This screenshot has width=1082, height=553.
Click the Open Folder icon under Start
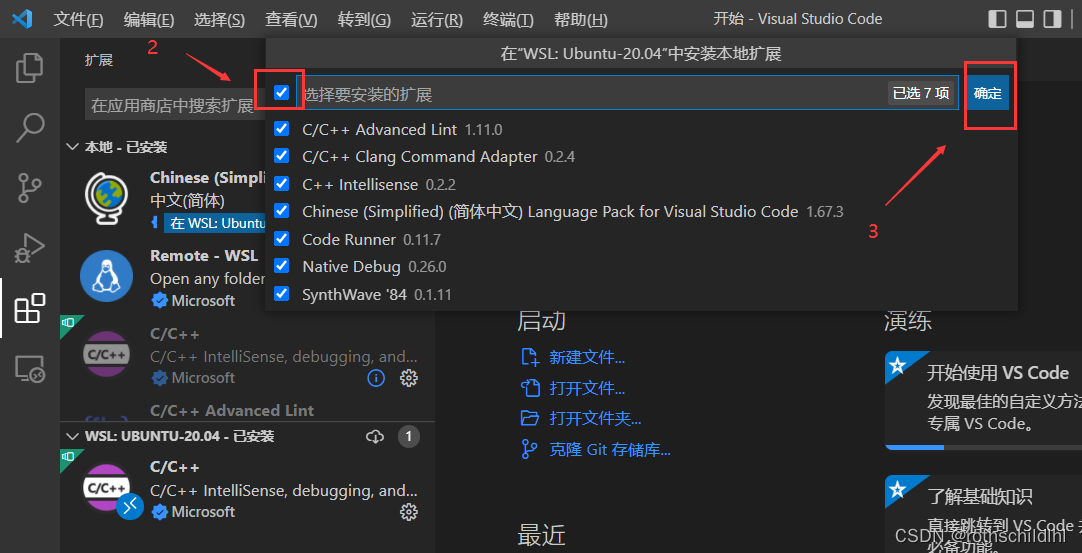click(529, 418)
